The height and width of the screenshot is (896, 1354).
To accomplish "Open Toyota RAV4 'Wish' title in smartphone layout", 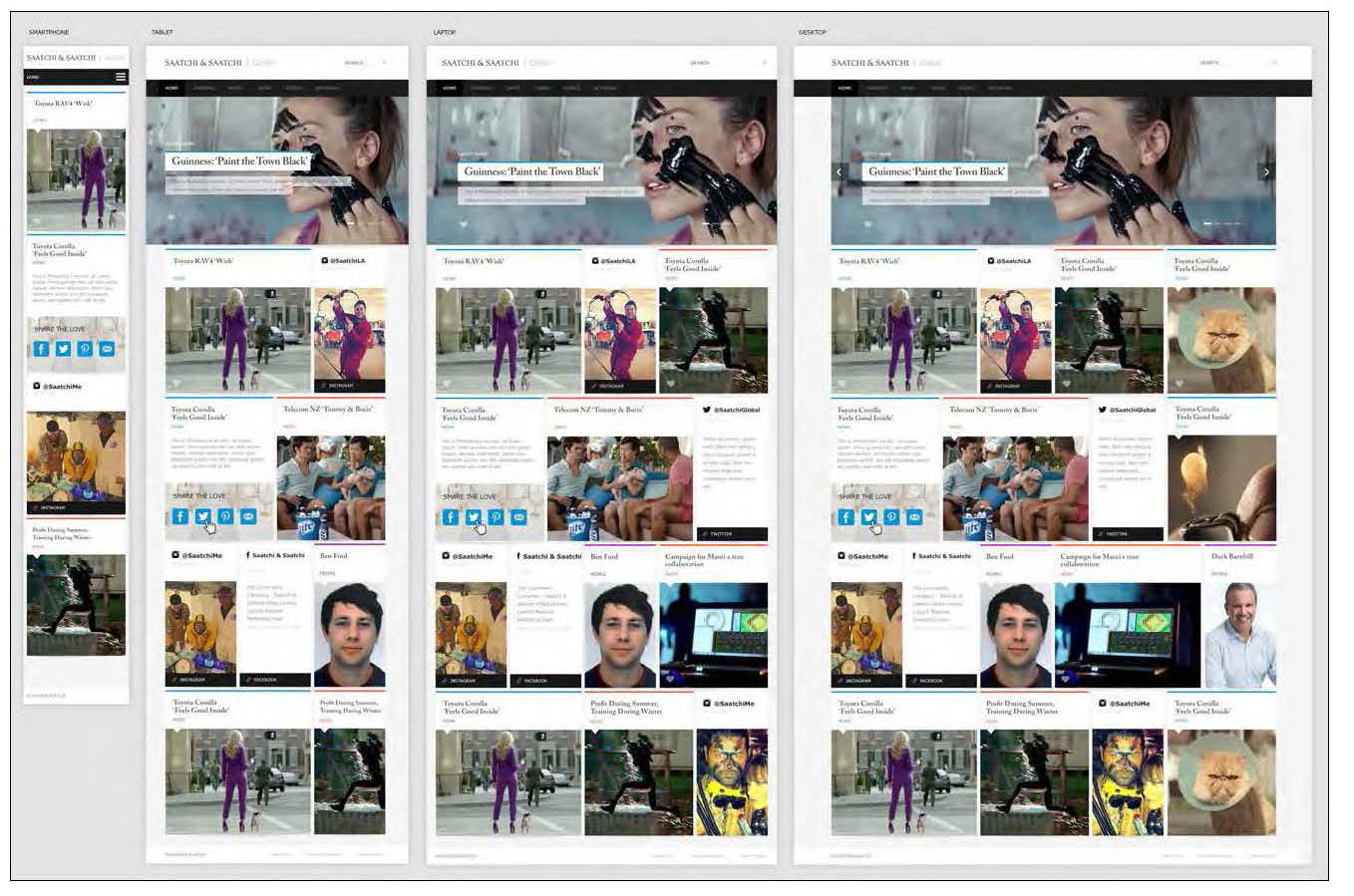I will pyautogui.click(x=64, y=103).
